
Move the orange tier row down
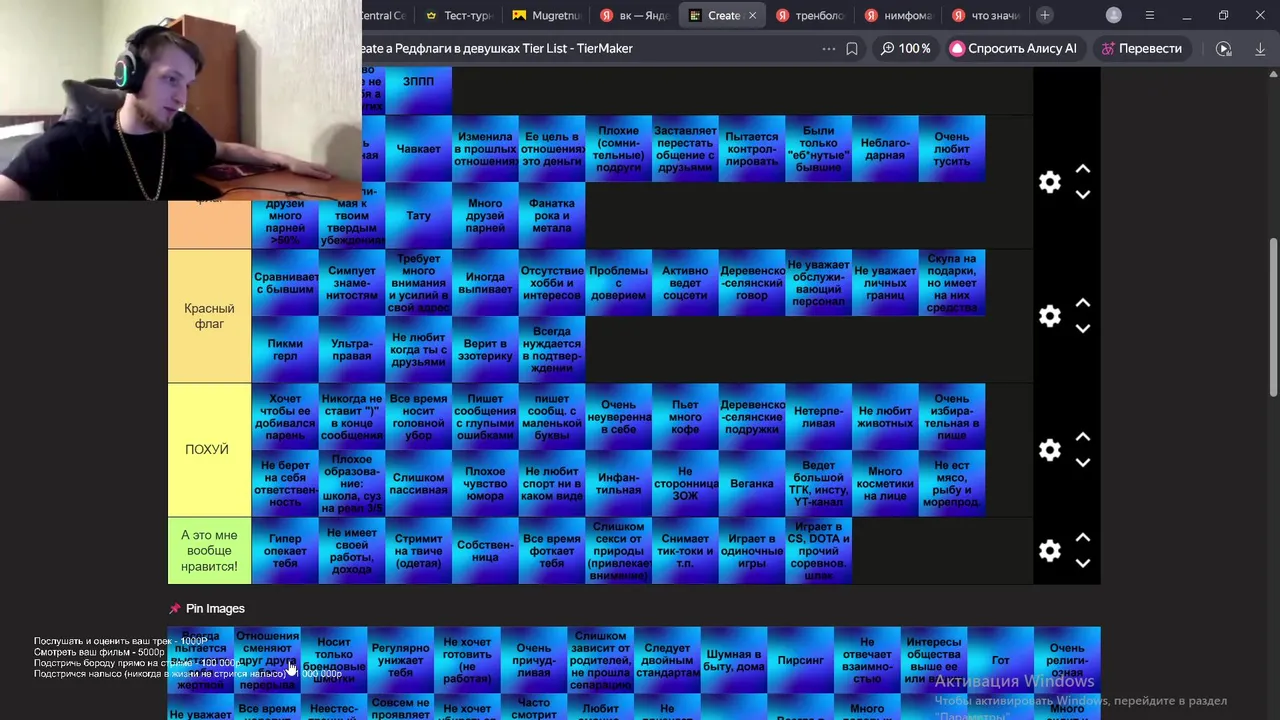pyautogui.click(x=1083, y=195)
